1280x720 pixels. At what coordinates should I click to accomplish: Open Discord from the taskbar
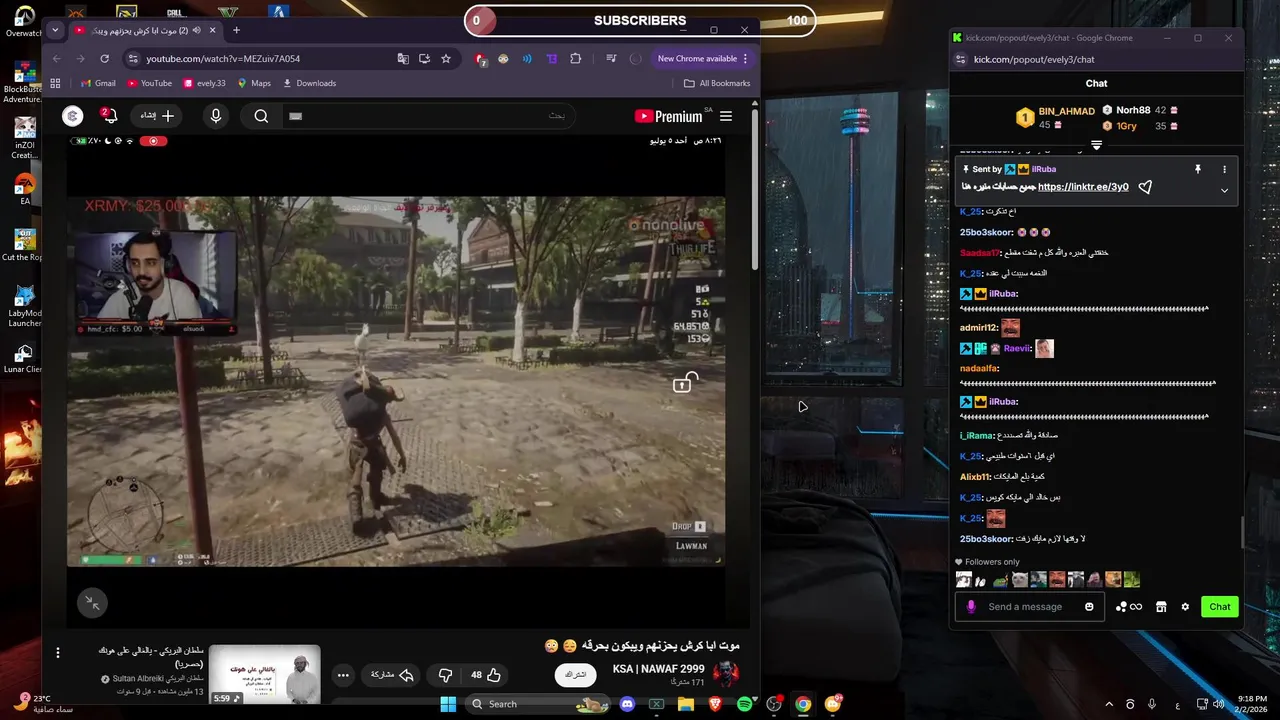coord(627,704)
